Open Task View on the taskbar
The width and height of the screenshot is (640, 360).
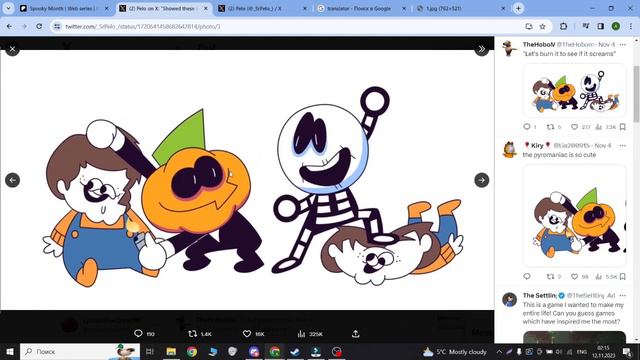coord(150,351)
